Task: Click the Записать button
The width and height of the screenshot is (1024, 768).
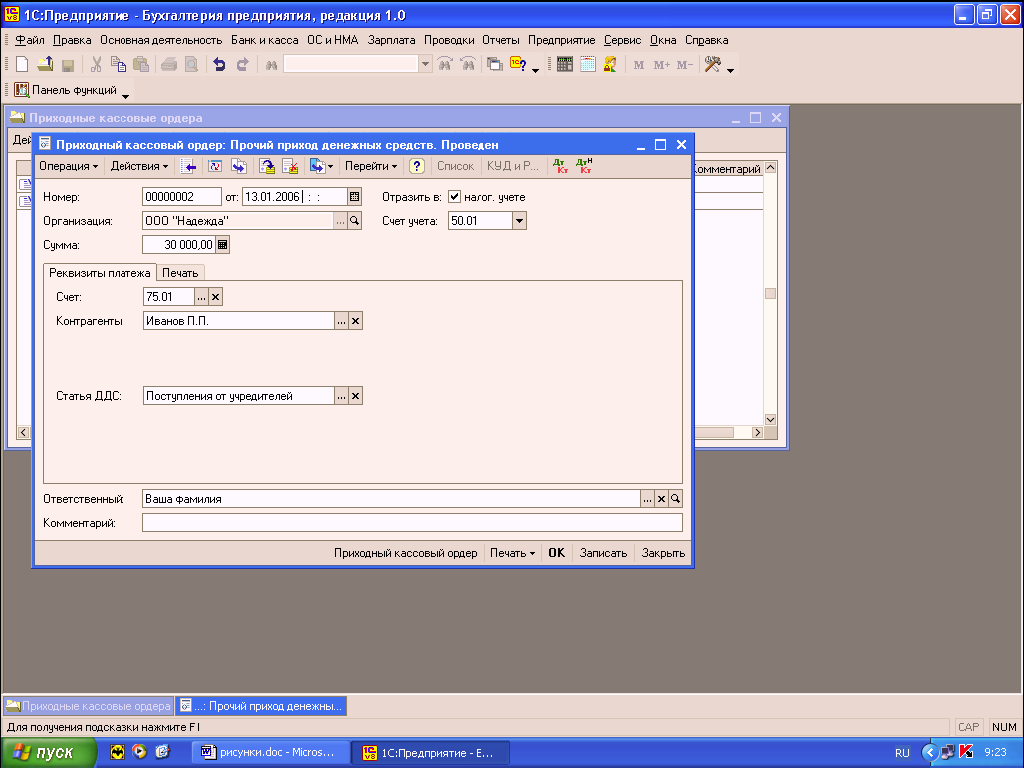Action: 603,553
